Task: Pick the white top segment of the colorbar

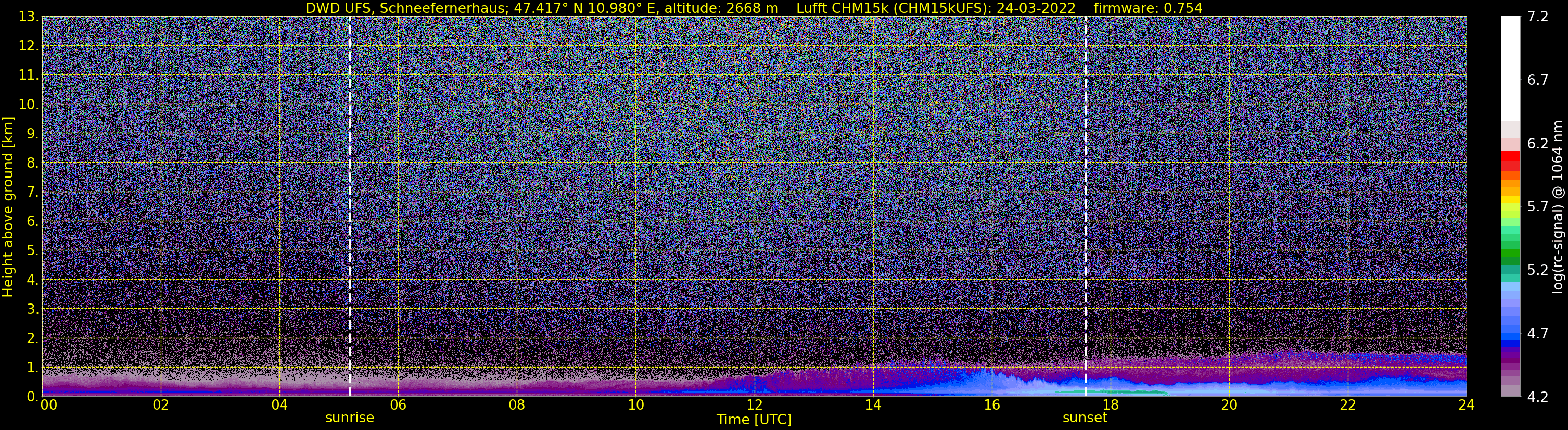Action: click(x=1510, y=69)
